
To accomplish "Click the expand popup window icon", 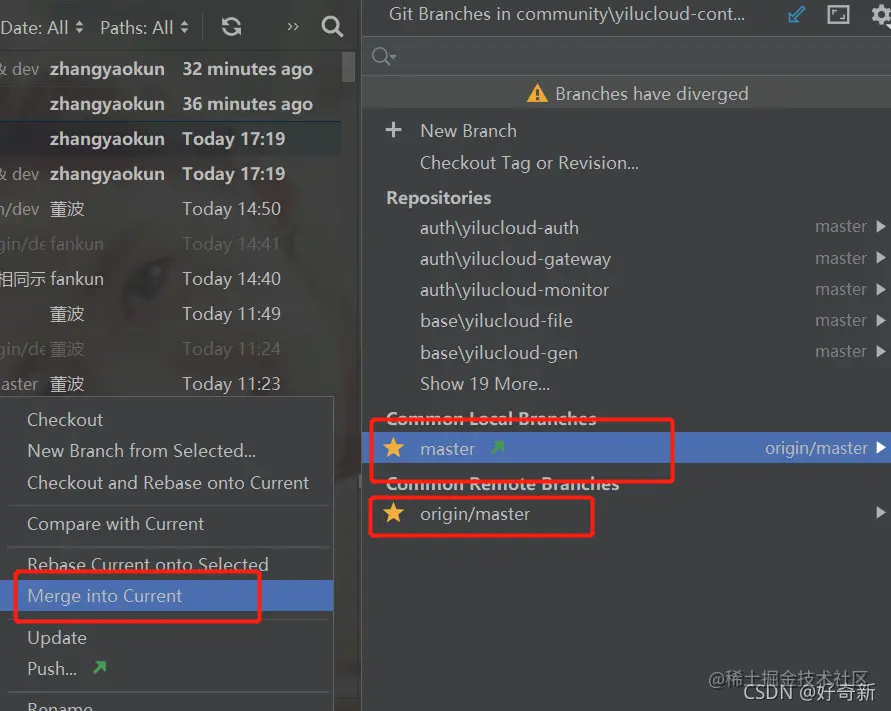I will point(838,14).
